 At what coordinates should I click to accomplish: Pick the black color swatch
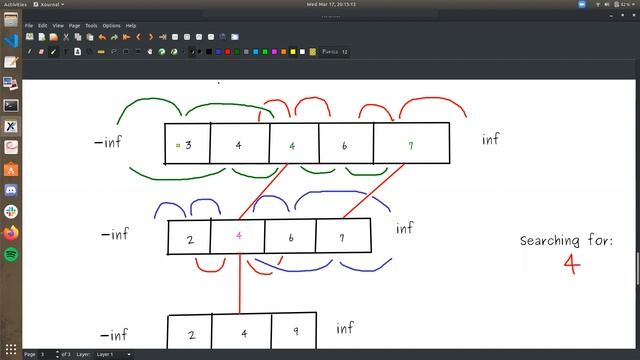point(209,52)
